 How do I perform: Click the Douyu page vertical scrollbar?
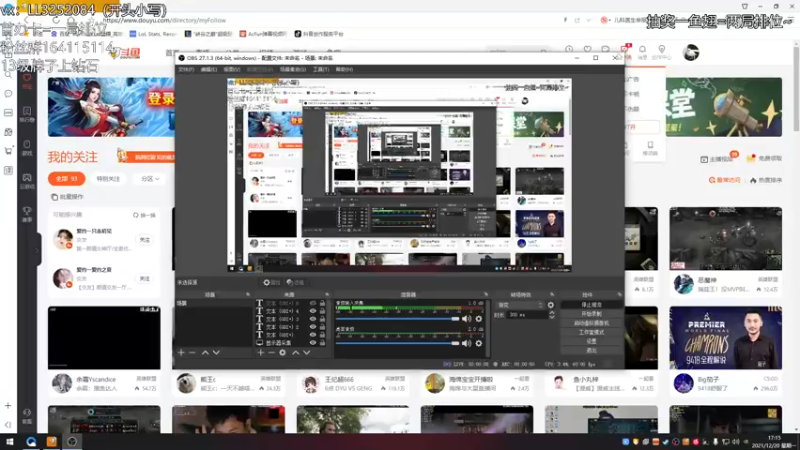(796, 89)
